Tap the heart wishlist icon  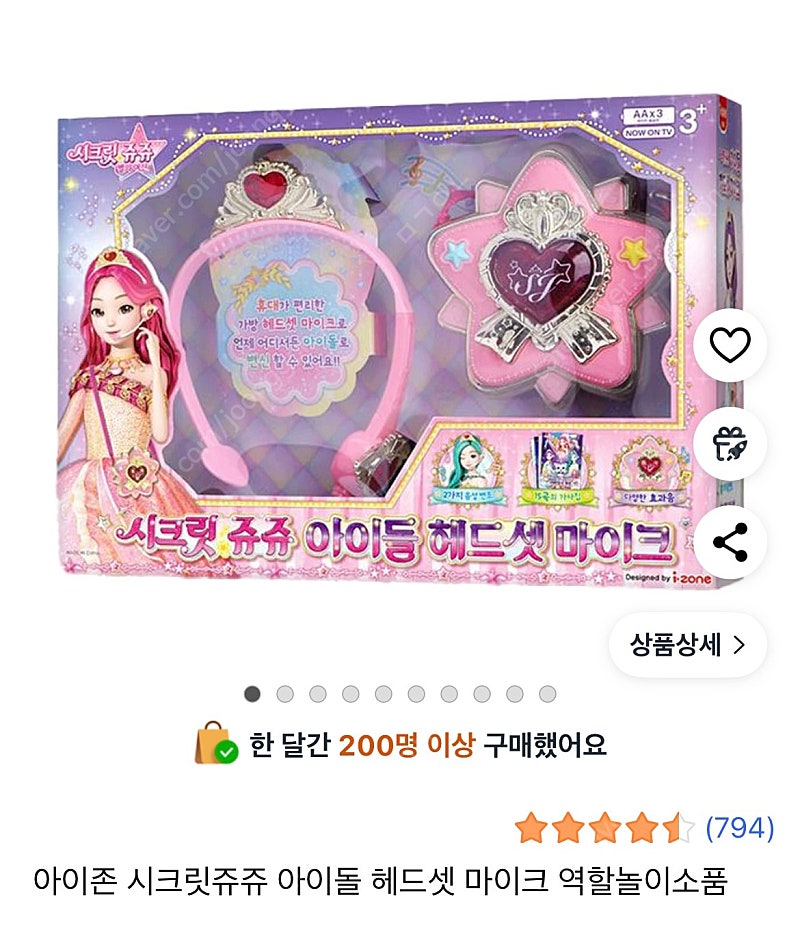pyautogui.click(x=730, y=345)
